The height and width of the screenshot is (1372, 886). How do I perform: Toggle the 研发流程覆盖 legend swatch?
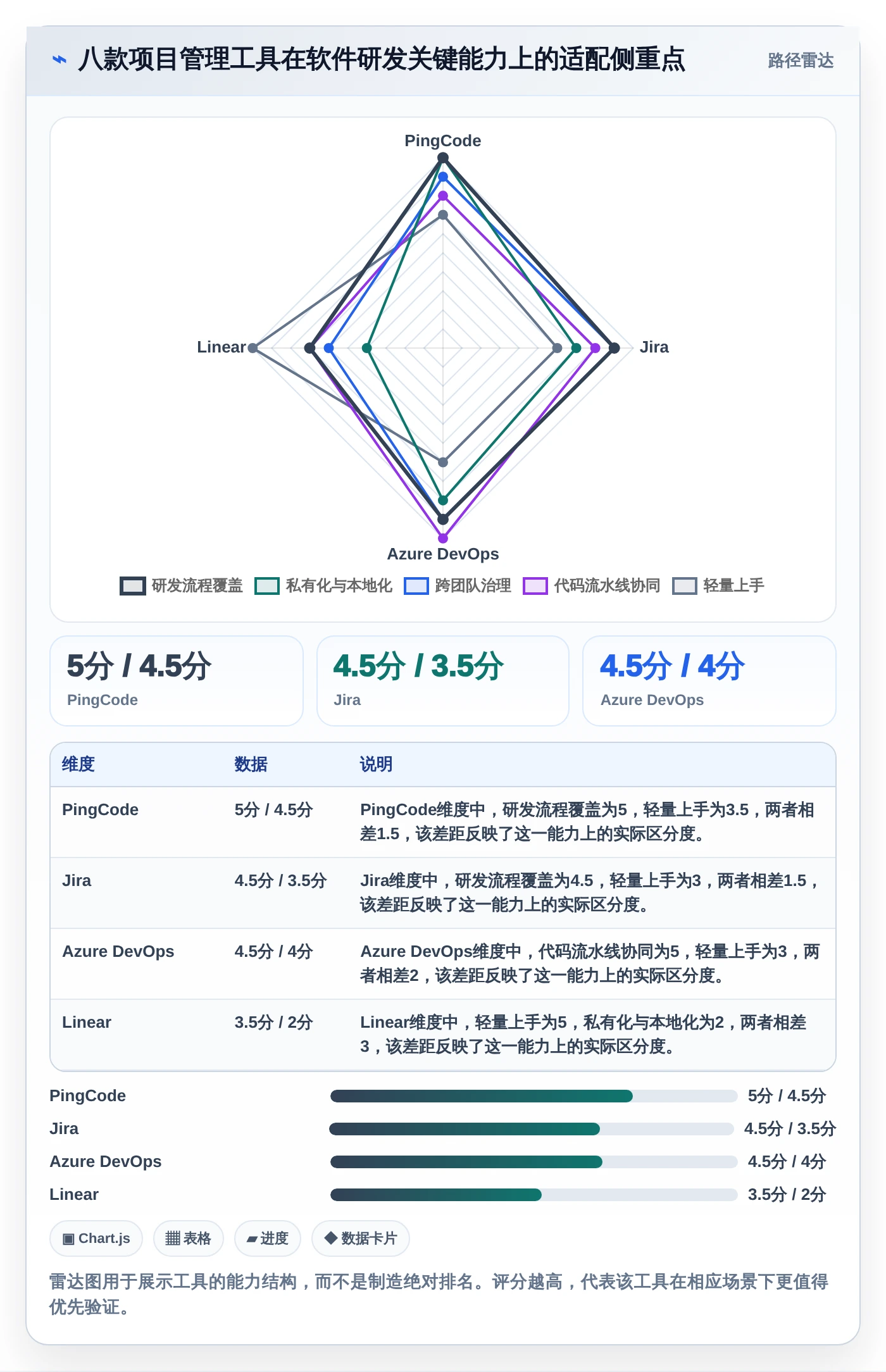133,586
